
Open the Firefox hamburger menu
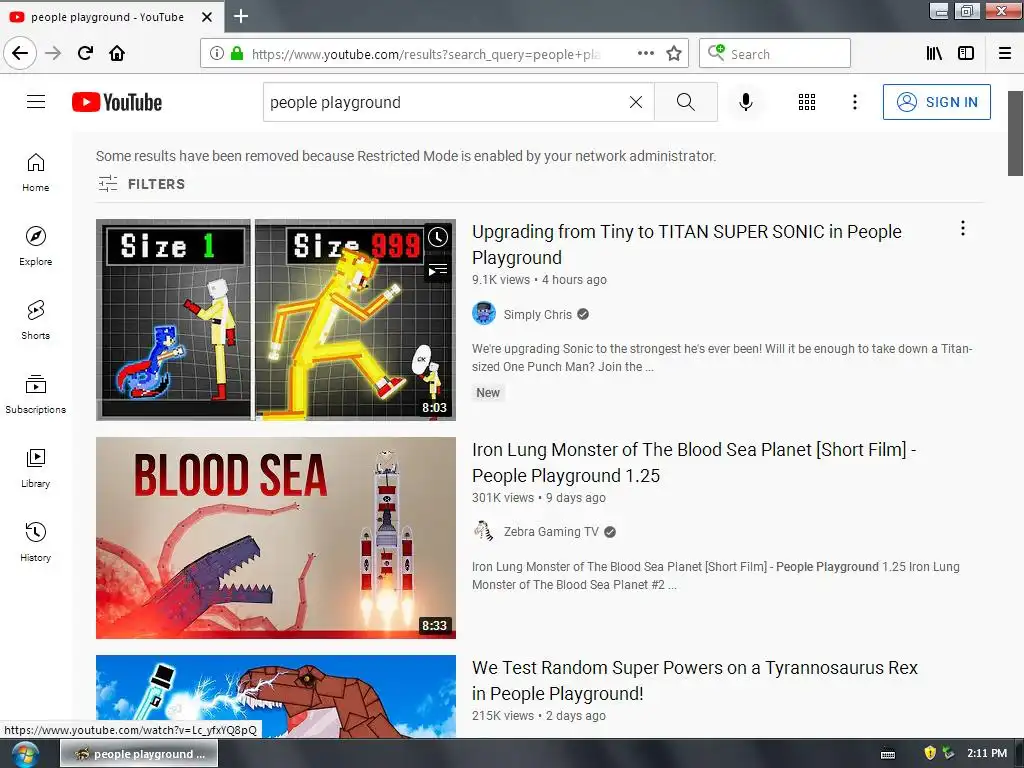coord(1005,54)
